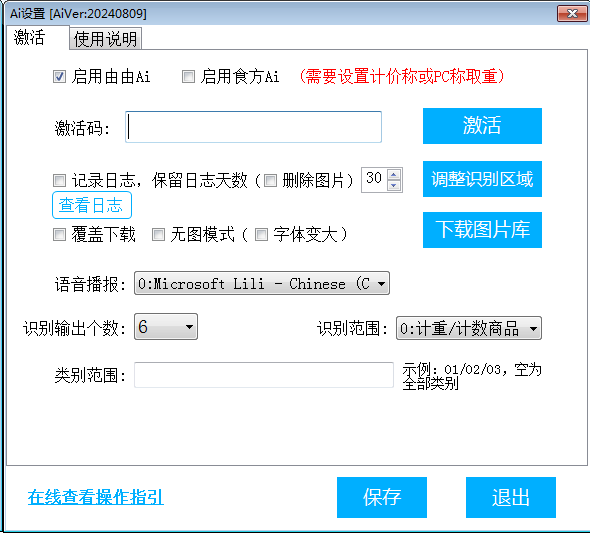This screenshot has height=533, width=590.
Task: Turn on 无图模式 checkbox
Action: pos(158,235)
